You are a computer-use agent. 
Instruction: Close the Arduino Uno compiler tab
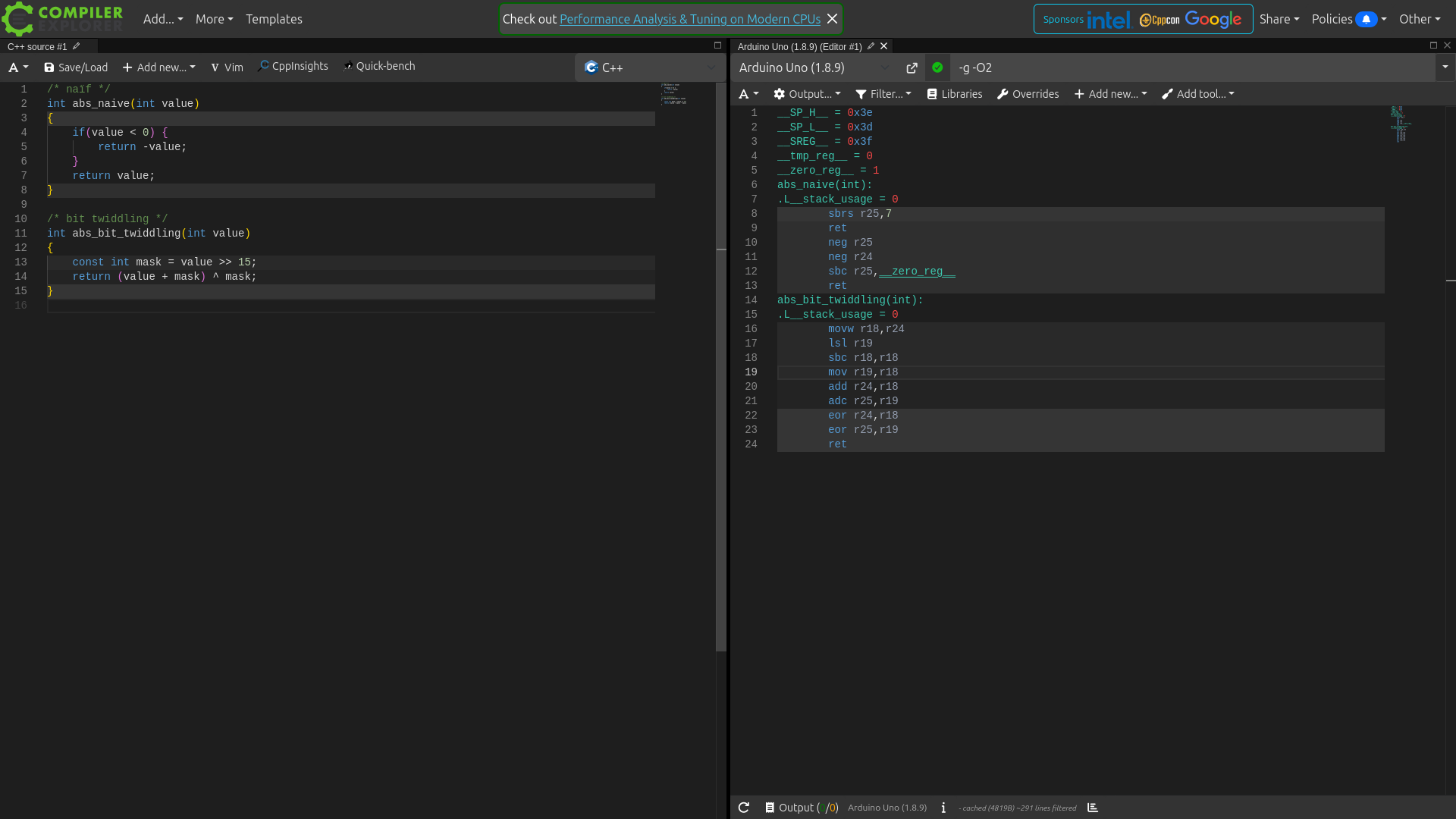[x=883, y=46]
